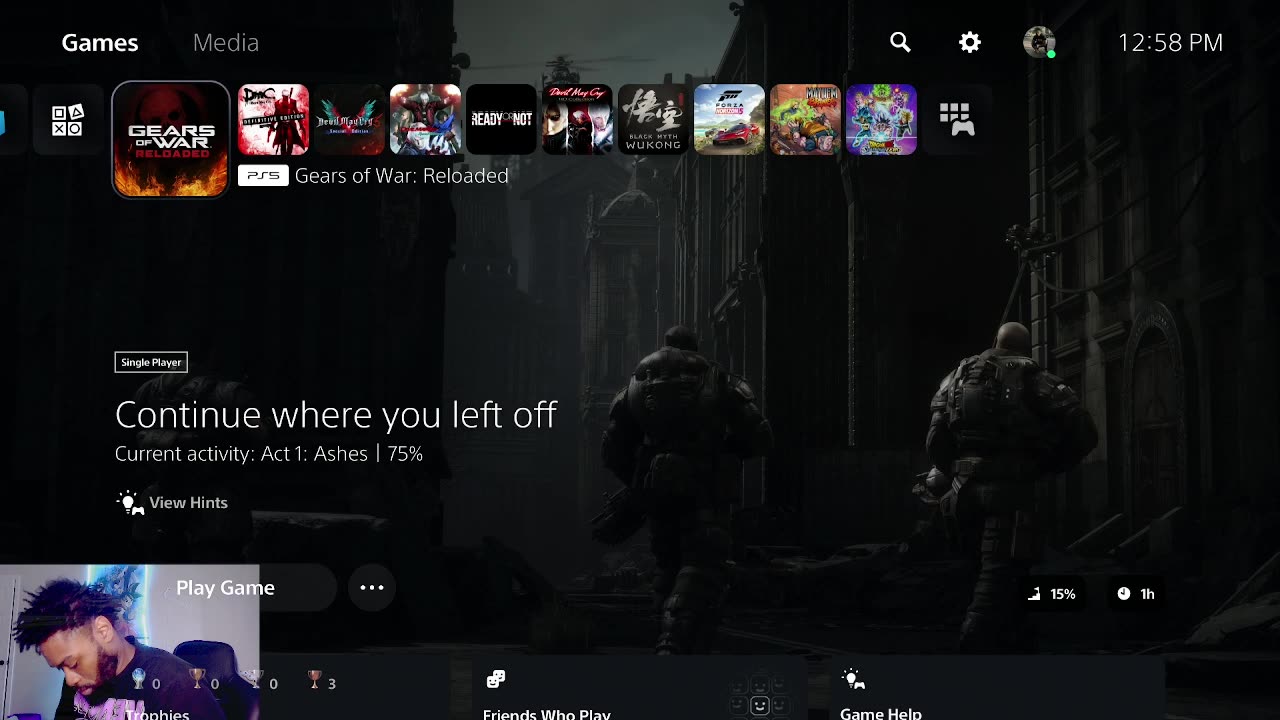
Task: Click Current activity Act 1: Ashes text
Action: pos(269,454)
